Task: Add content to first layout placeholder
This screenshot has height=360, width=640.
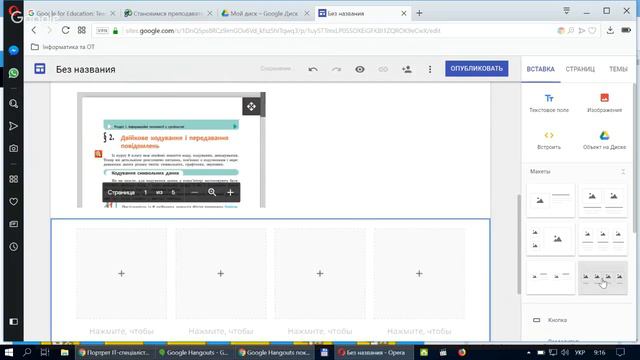Action: (121, 273)
